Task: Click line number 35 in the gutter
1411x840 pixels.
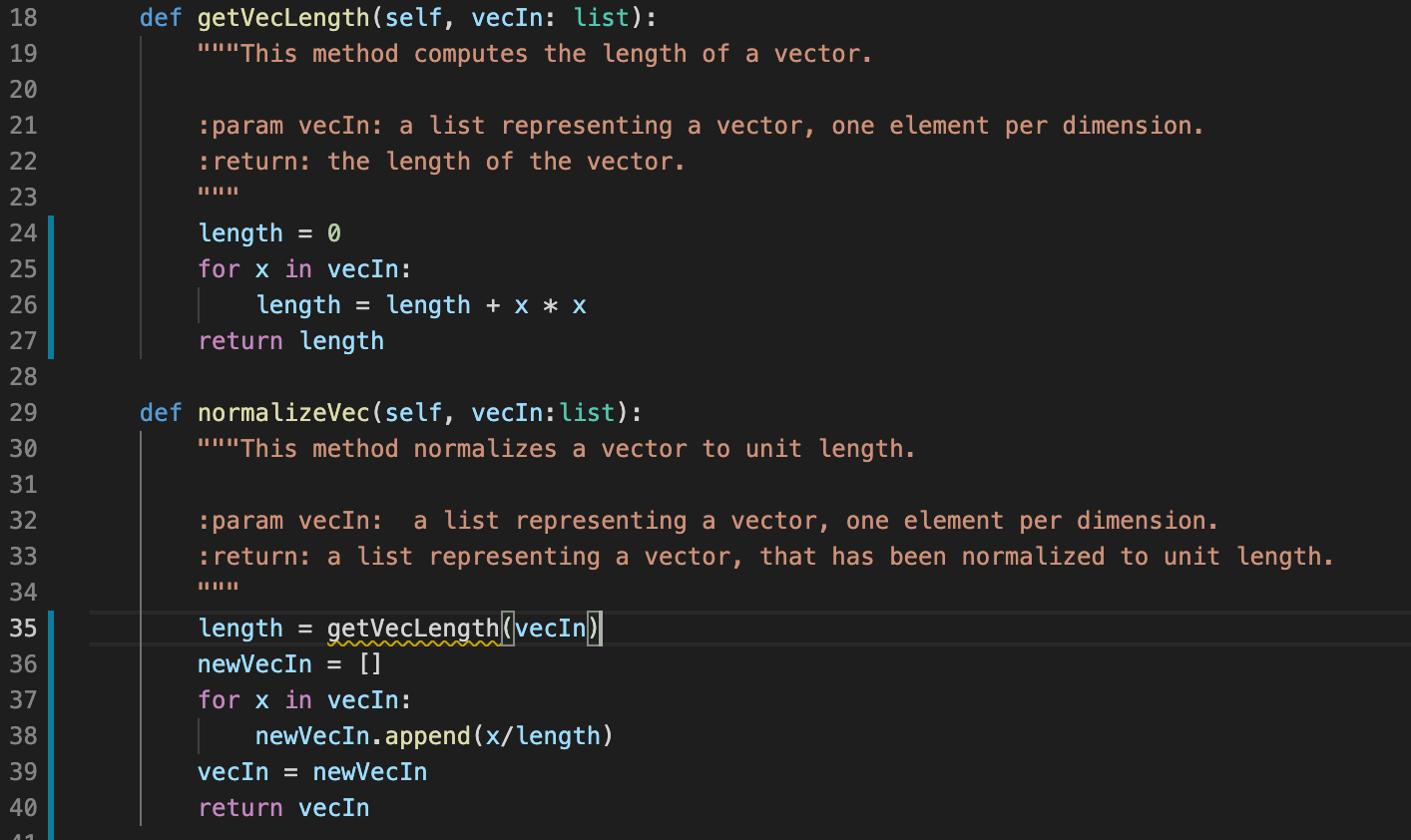Action: 24,628
